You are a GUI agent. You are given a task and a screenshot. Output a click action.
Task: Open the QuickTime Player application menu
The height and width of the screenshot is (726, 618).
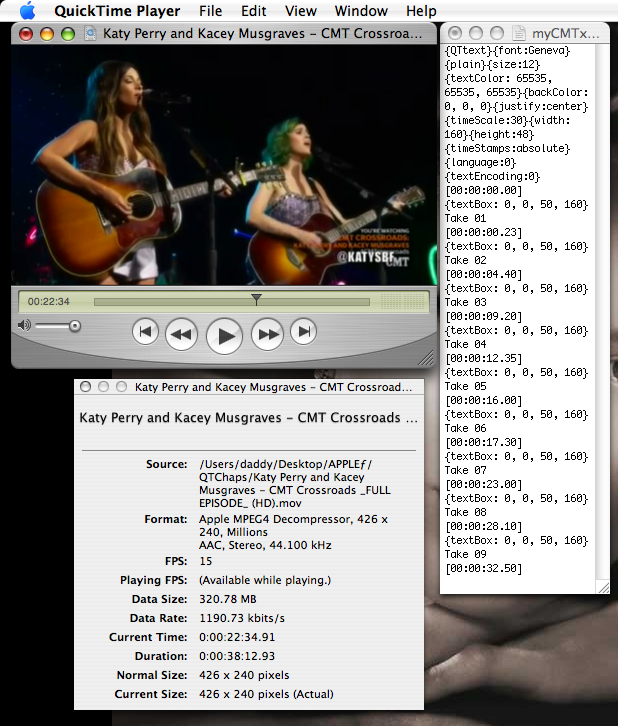(117, 11)
